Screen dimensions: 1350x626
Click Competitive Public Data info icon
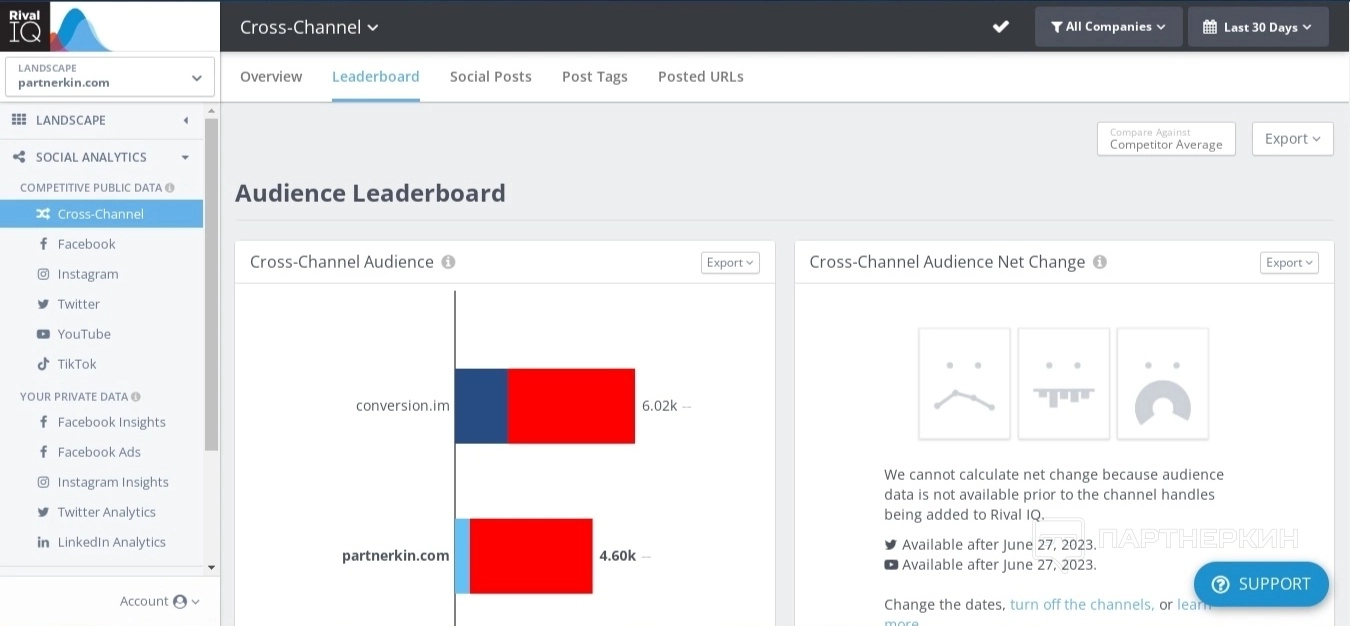(170, 188)
